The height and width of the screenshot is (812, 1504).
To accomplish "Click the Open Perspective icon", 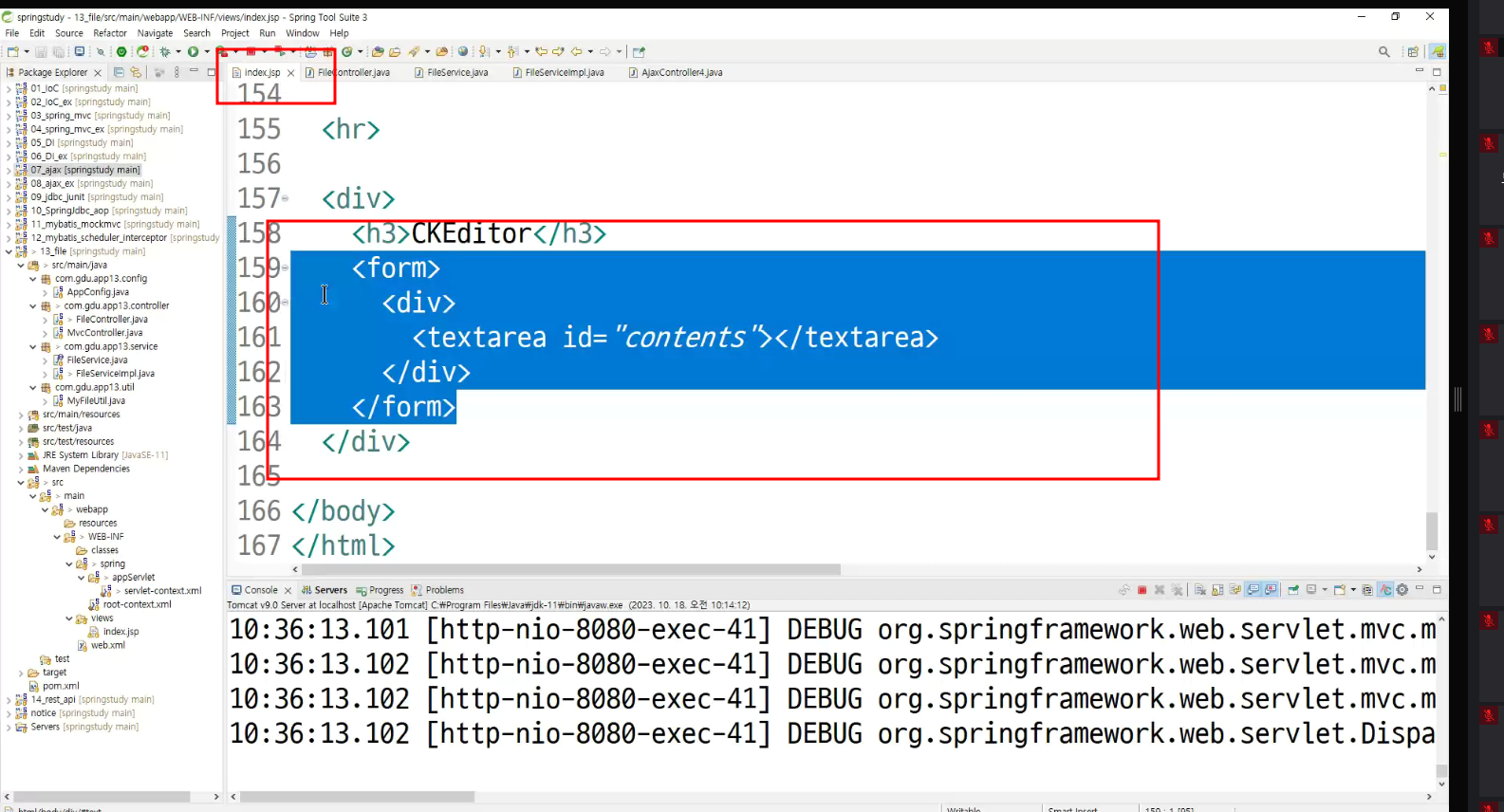I will click(x=1413, y=51).
